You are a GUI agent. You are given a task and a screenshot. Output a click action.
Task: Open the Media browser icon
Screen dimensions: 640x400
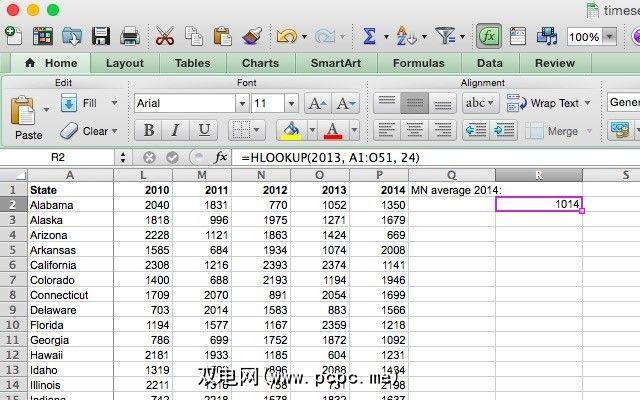click(547, 36)
